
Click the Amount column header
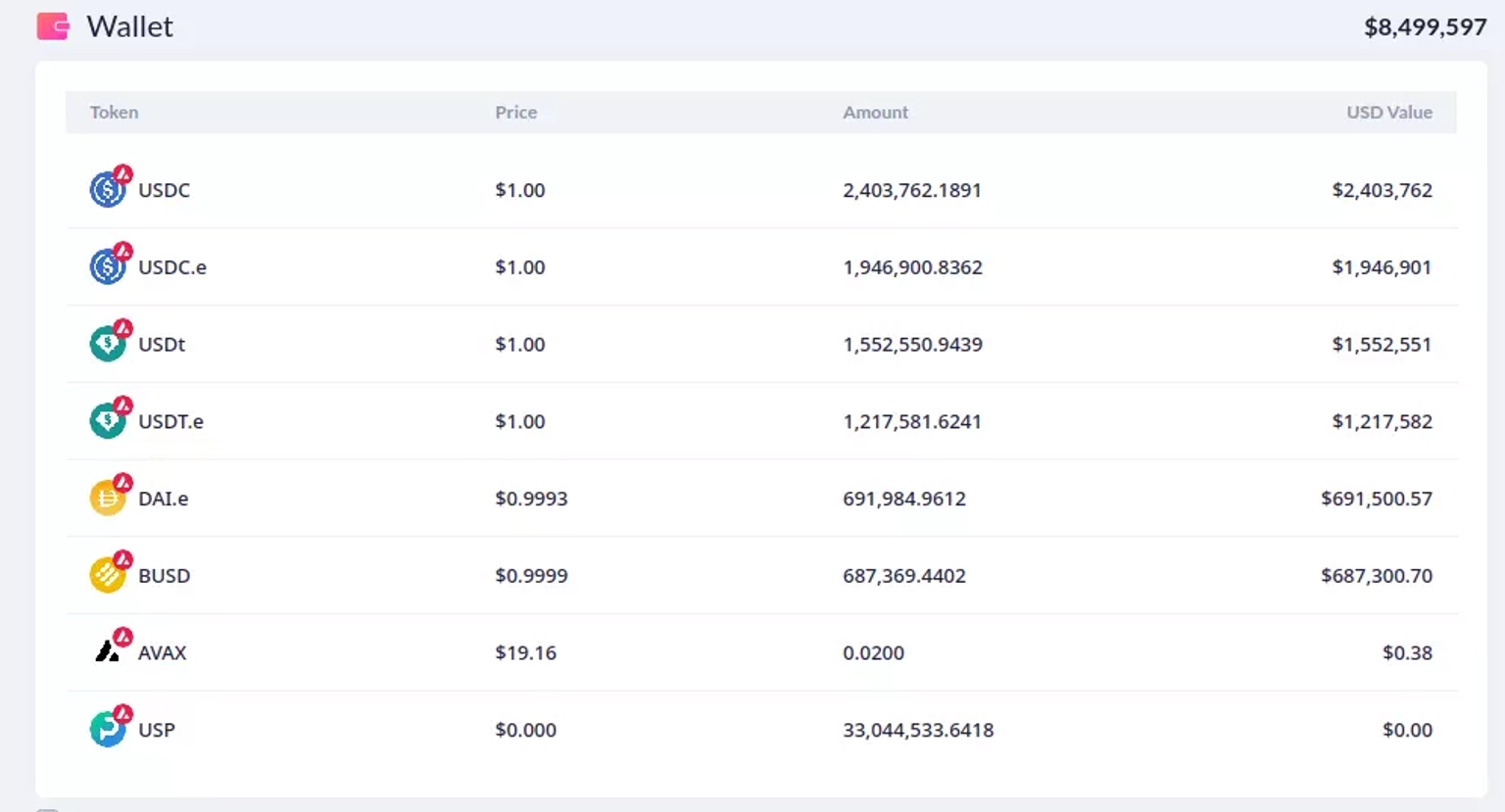pos(875,113)
